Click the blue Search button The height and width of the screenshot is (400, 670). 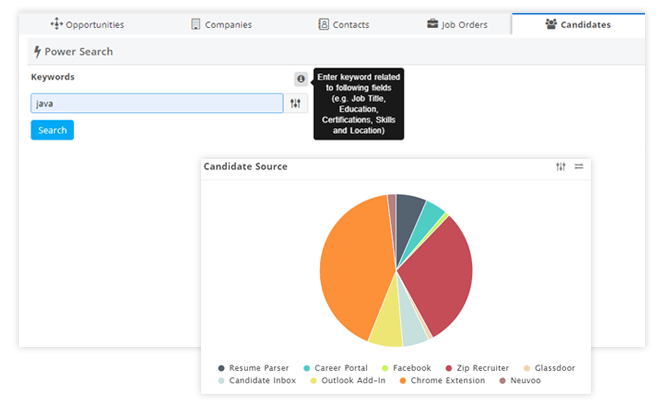[52, 130]
